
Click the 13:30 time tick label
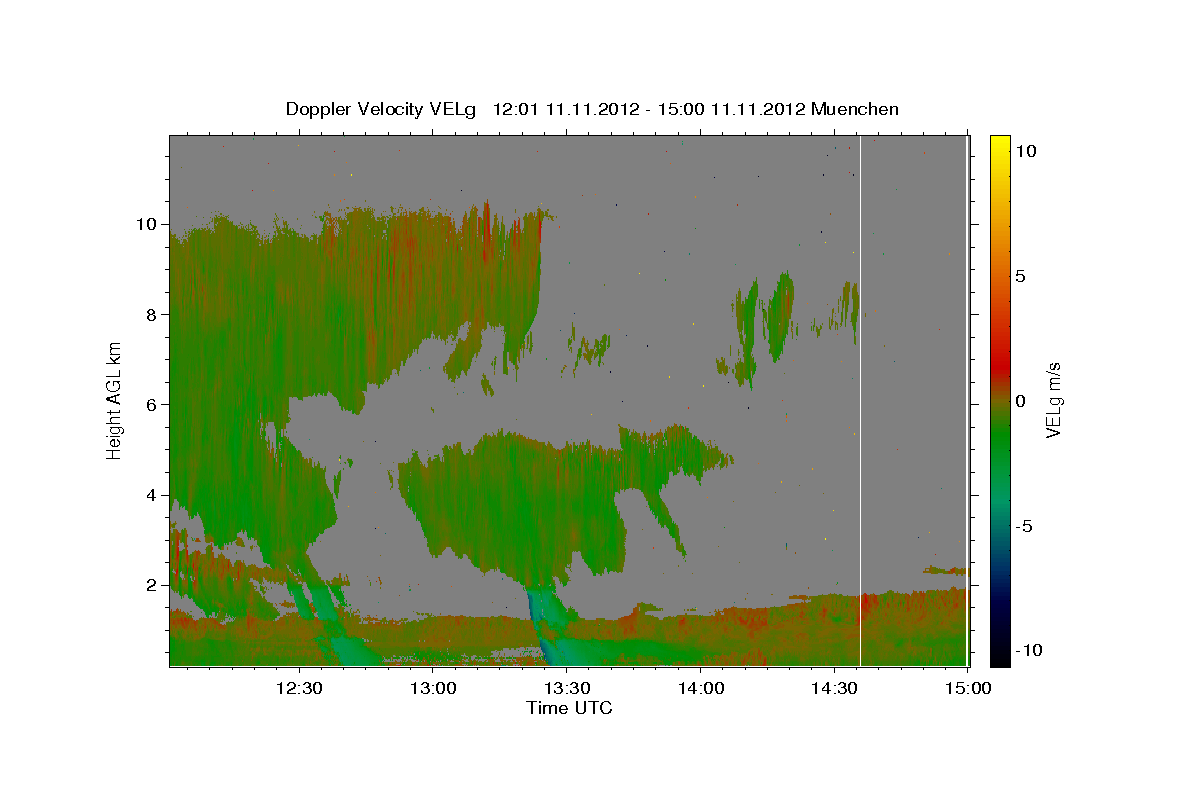566,689
